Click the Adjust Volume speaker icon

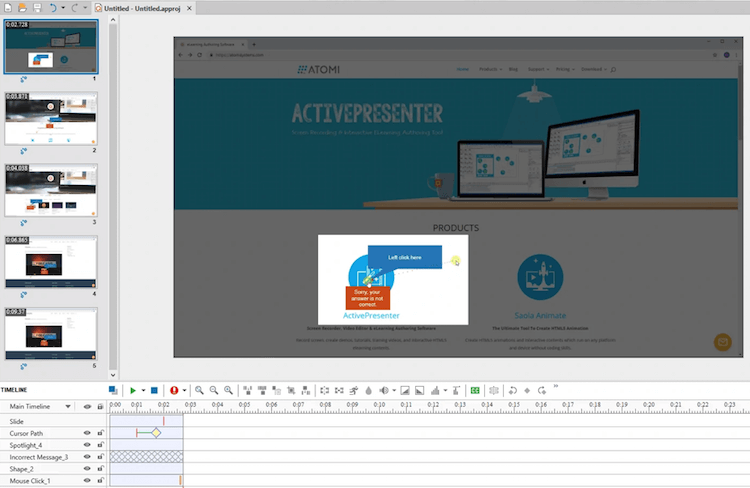click(x=384, y=390)
